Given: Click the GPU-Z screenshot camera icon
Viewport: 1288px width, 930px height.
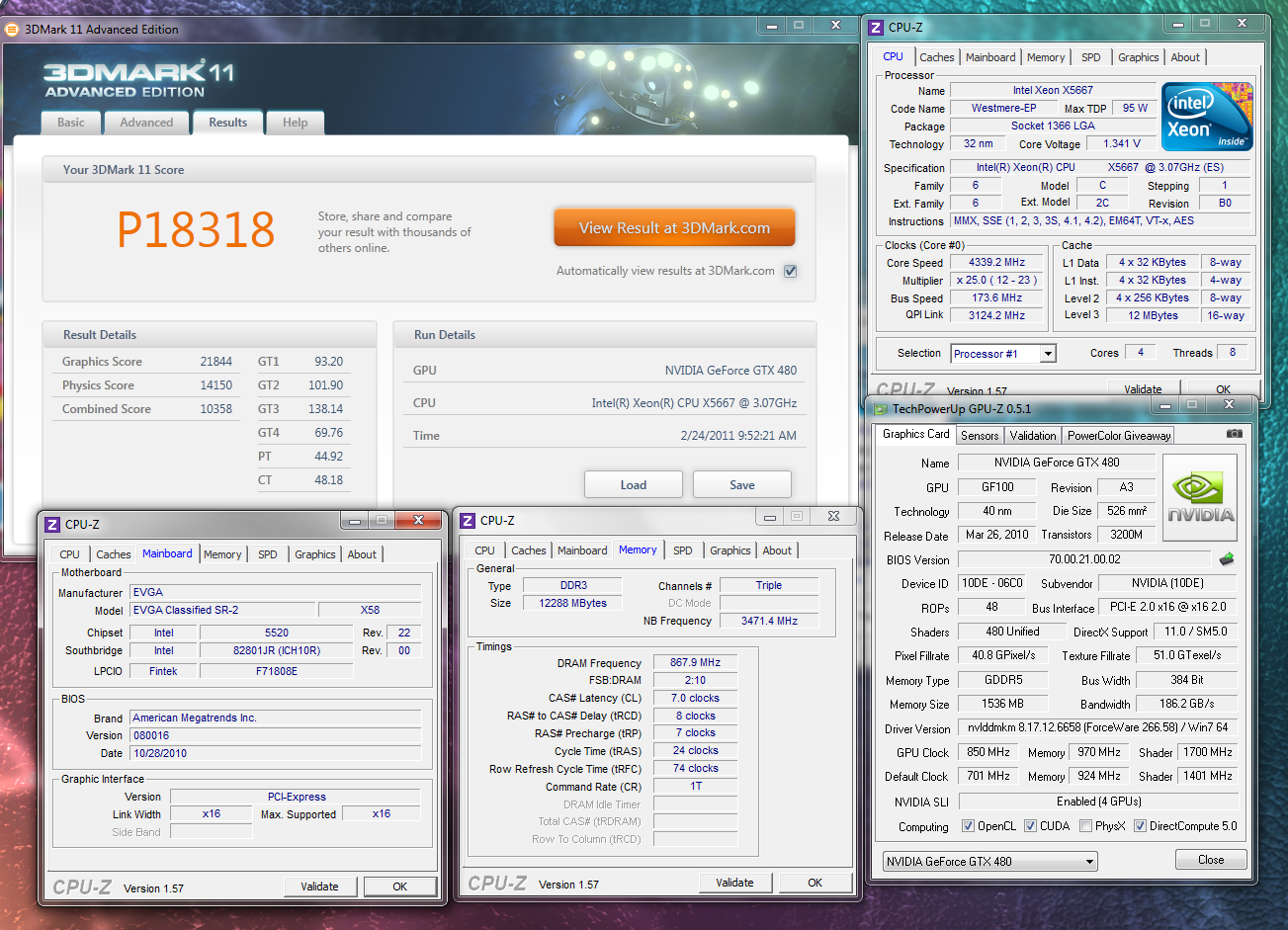Looking at the screenshot, I should click(1234, 434).
